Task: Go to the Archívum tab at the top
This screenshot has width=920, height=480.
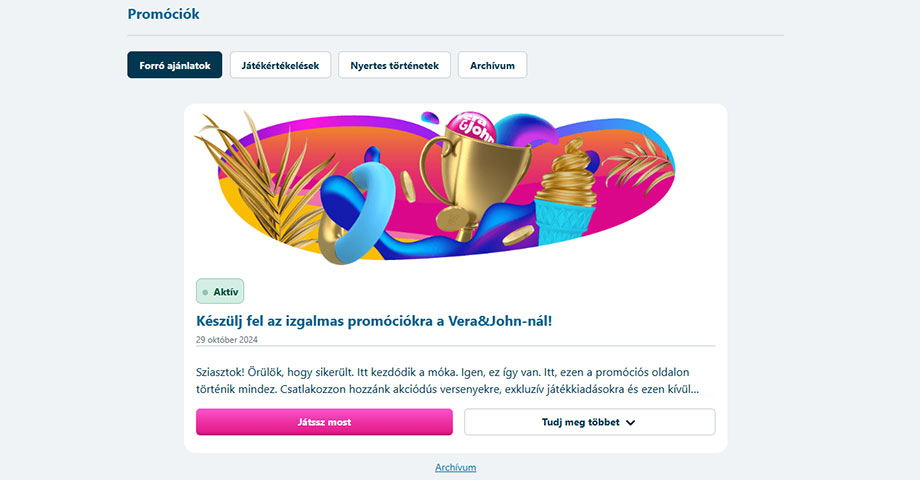Action: [x=492, y=65]
